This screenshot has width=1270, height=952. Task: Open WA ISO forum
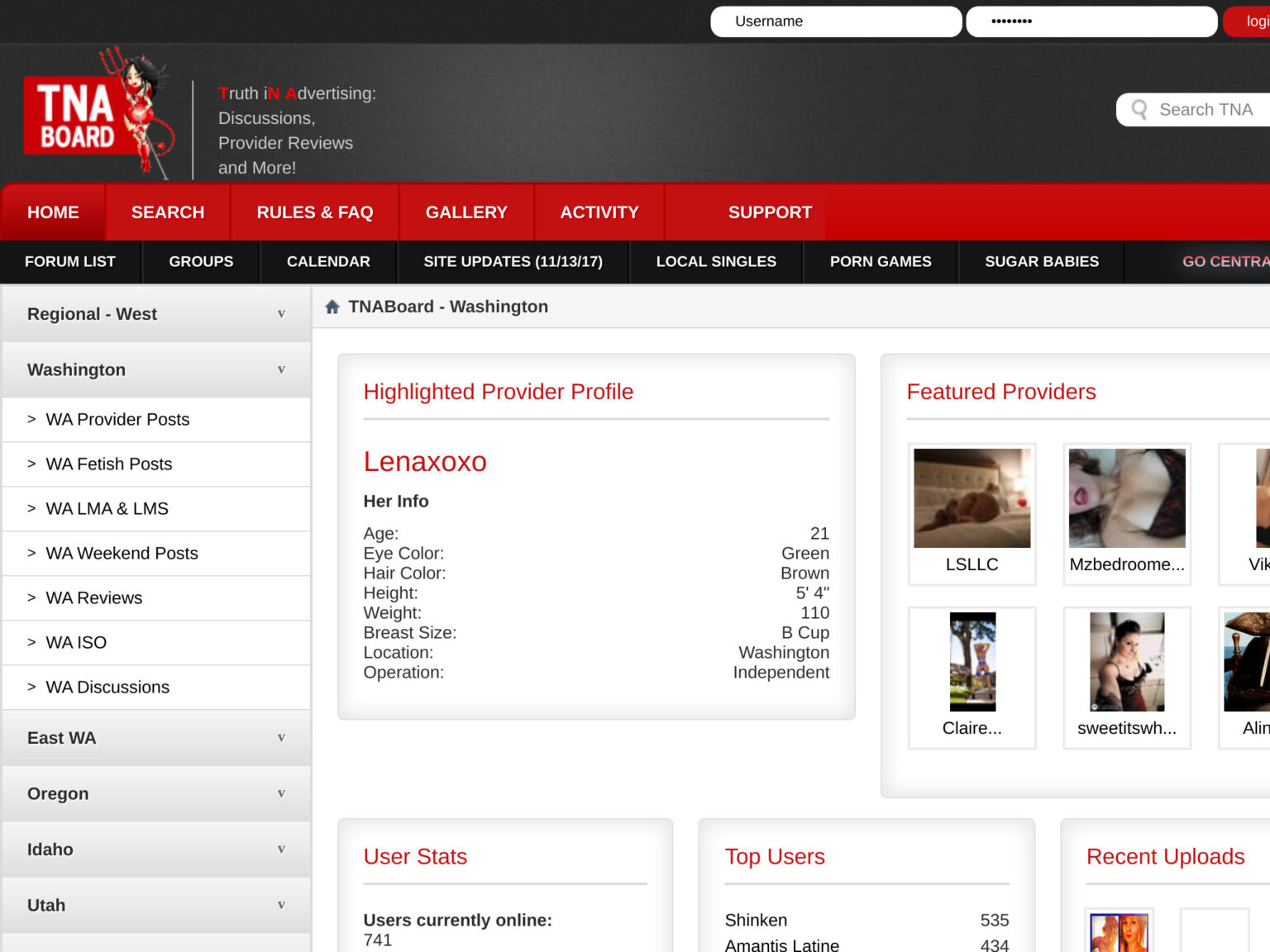pos(156,643)
